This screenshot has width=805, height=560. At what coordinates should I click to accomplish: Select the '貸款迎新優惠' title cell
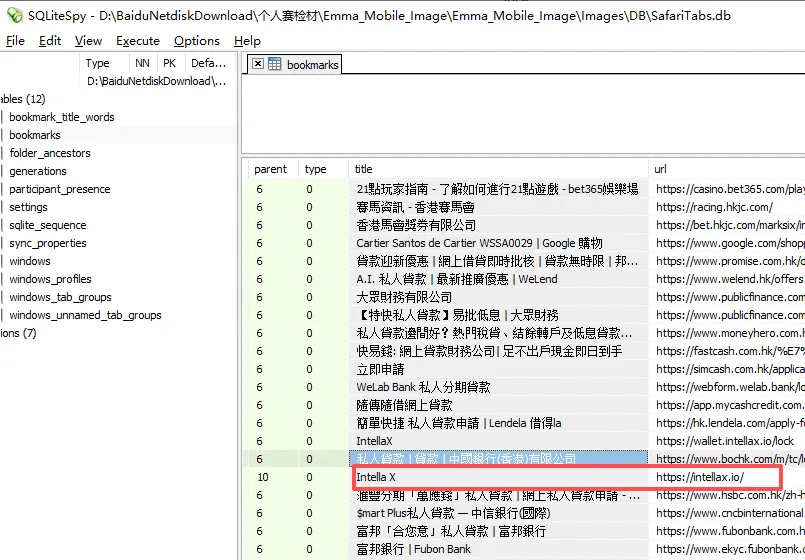pos(499,261)
